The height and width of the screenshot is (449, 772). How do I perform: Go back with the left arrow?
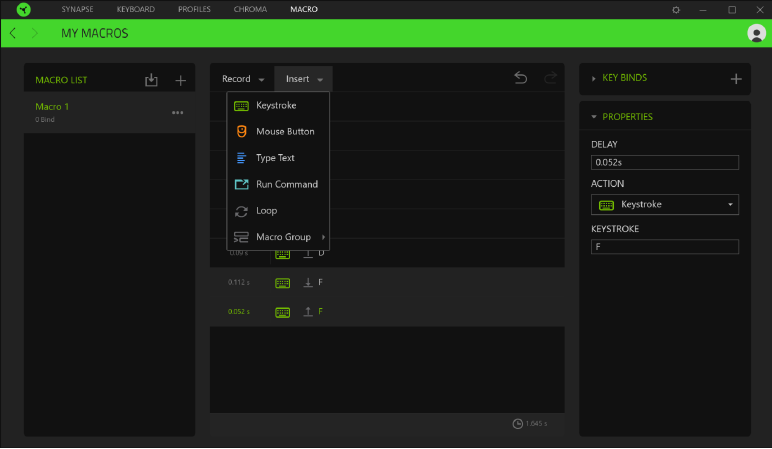pos(13,33)
